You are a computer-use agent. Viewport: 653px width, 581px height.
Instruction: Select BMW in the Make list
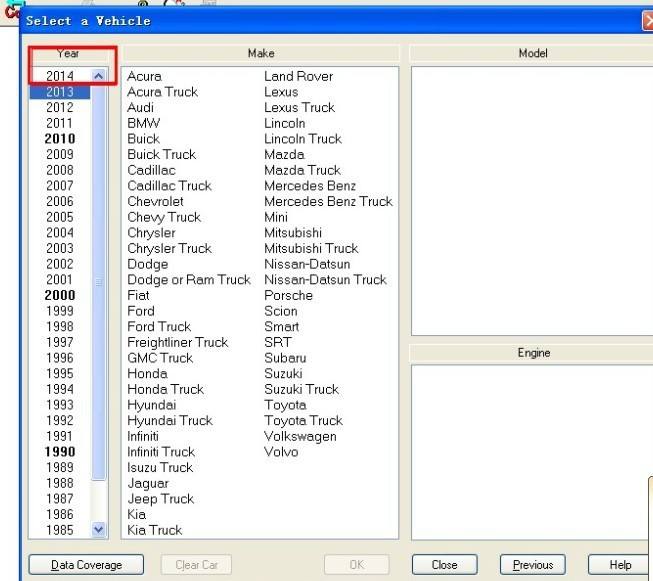pyautogui.click(x=143, y=123)
